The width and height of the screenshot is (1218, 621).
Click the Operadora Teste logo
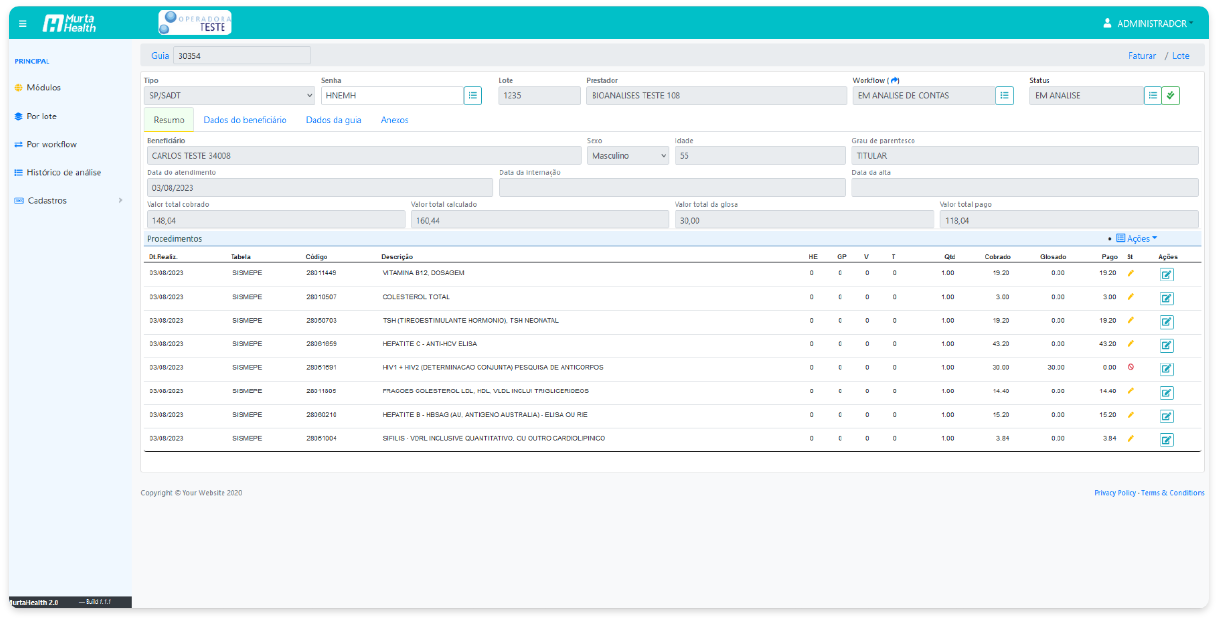tap(196, 22)
